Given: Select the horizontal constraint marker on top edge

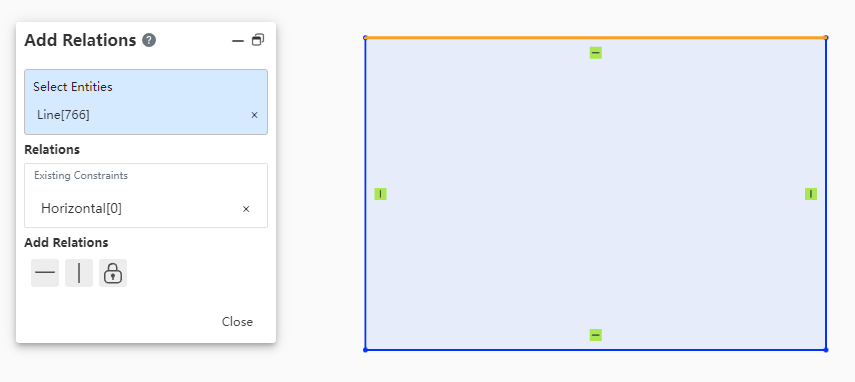Looking at the screenshot, I should 595,53.
